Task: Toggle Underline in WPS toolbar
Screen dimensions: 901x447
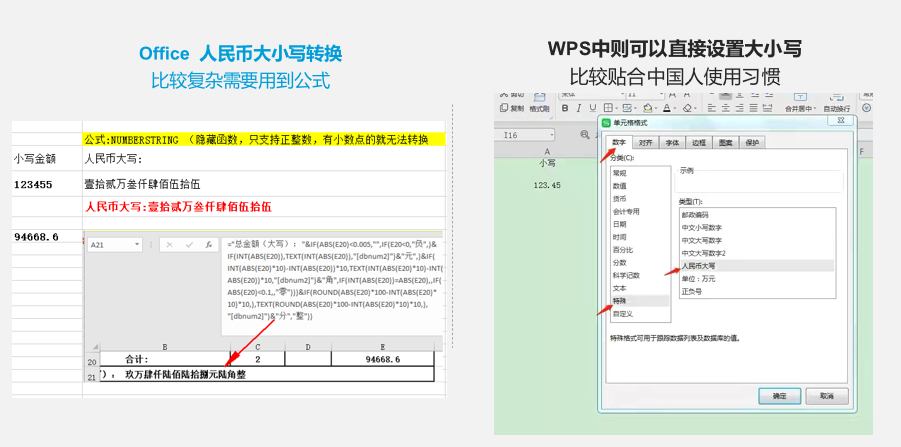Action: [593, 108]
